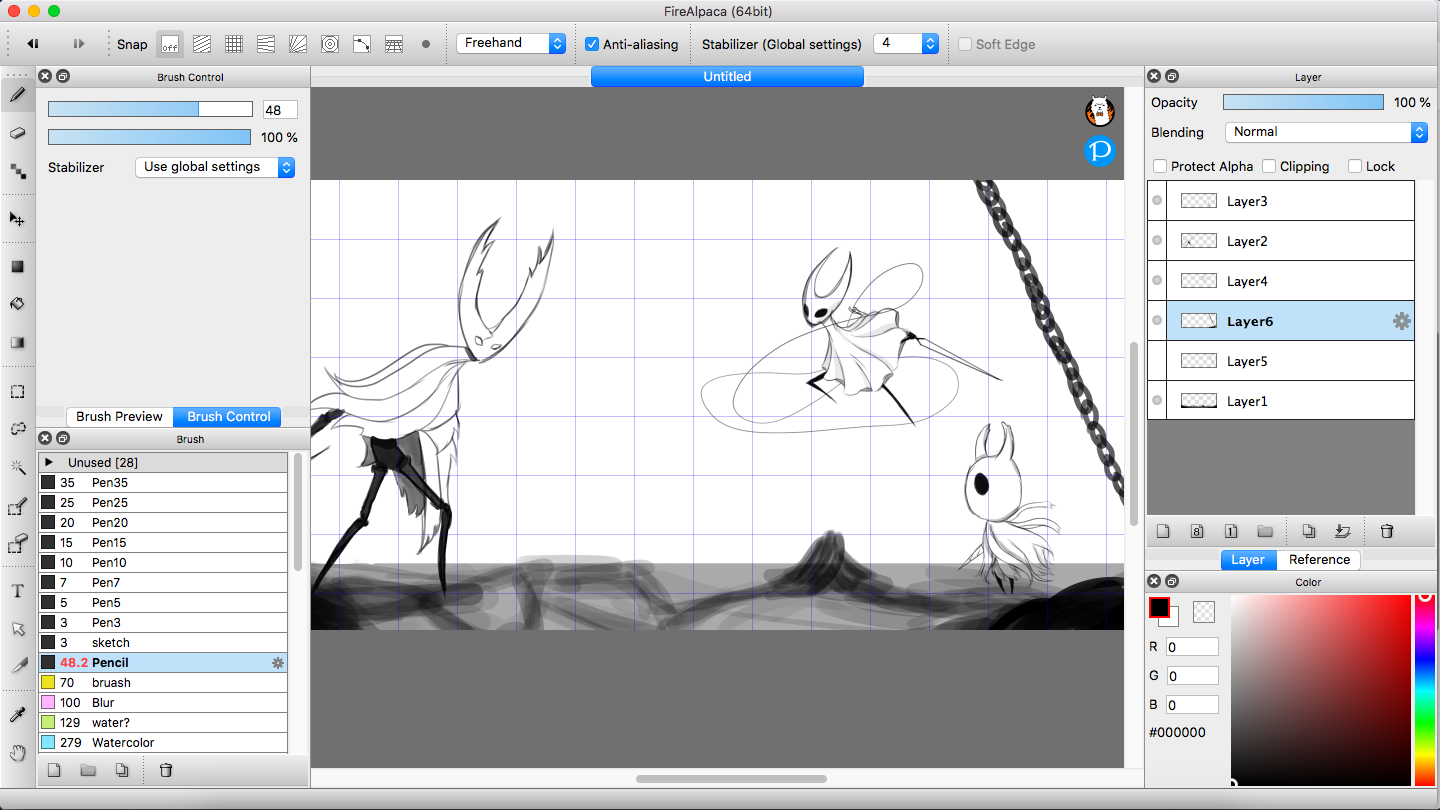Select the Untitled canvas tab
This screenshot has width=1440, height=810.
[727, 76]
